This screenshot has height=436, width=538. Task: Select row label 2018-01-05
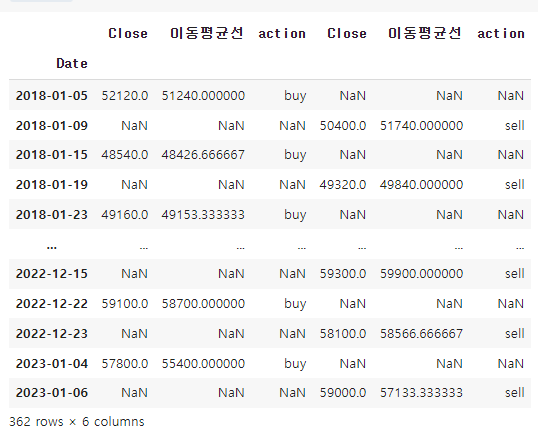[x=52, y=95]
